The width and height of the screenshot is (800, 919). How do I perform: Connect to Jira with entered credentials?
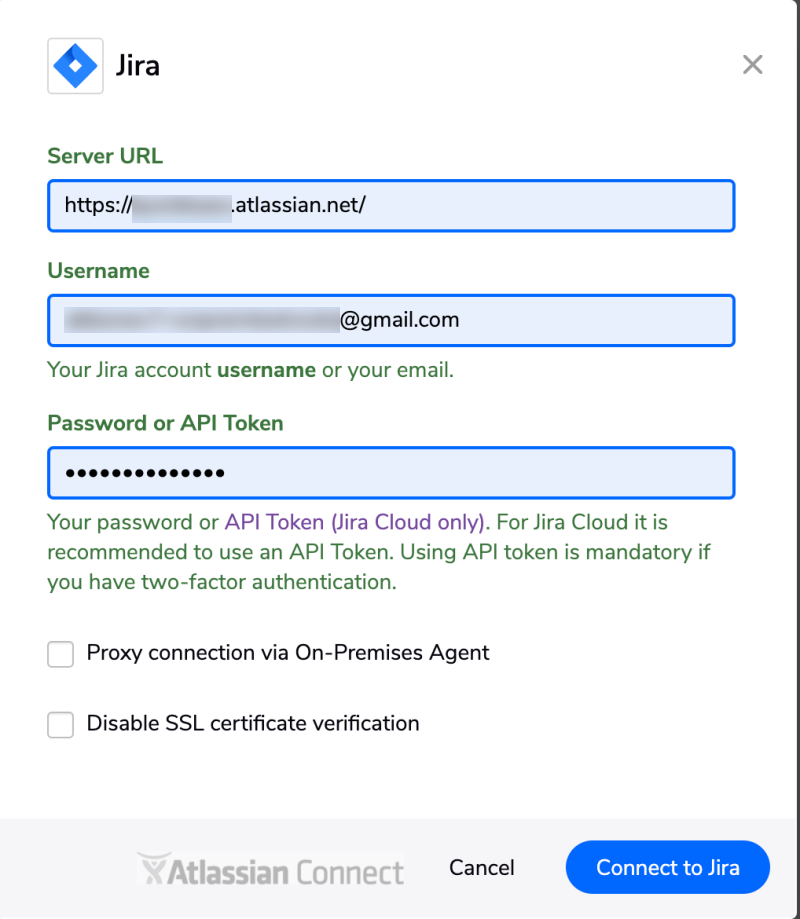click(668, 867)
